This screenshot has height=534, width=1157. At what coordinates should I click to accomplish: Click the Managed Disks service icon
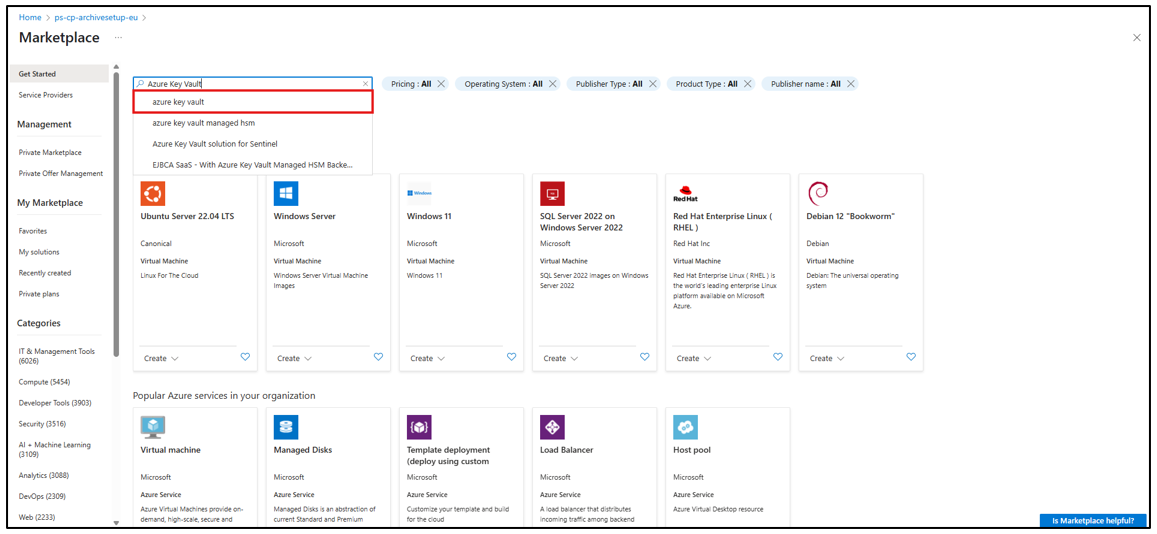click(286, 427)
